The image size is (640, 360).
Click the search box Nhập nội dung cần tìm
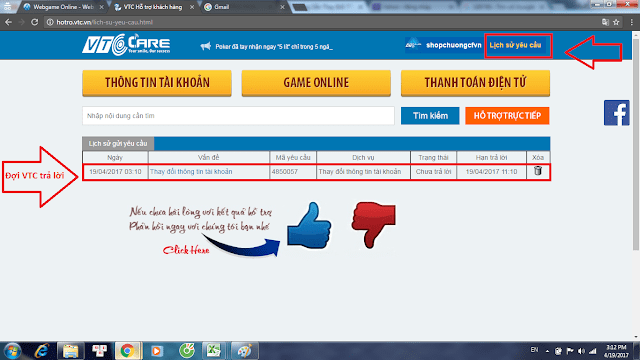(238, 116)
